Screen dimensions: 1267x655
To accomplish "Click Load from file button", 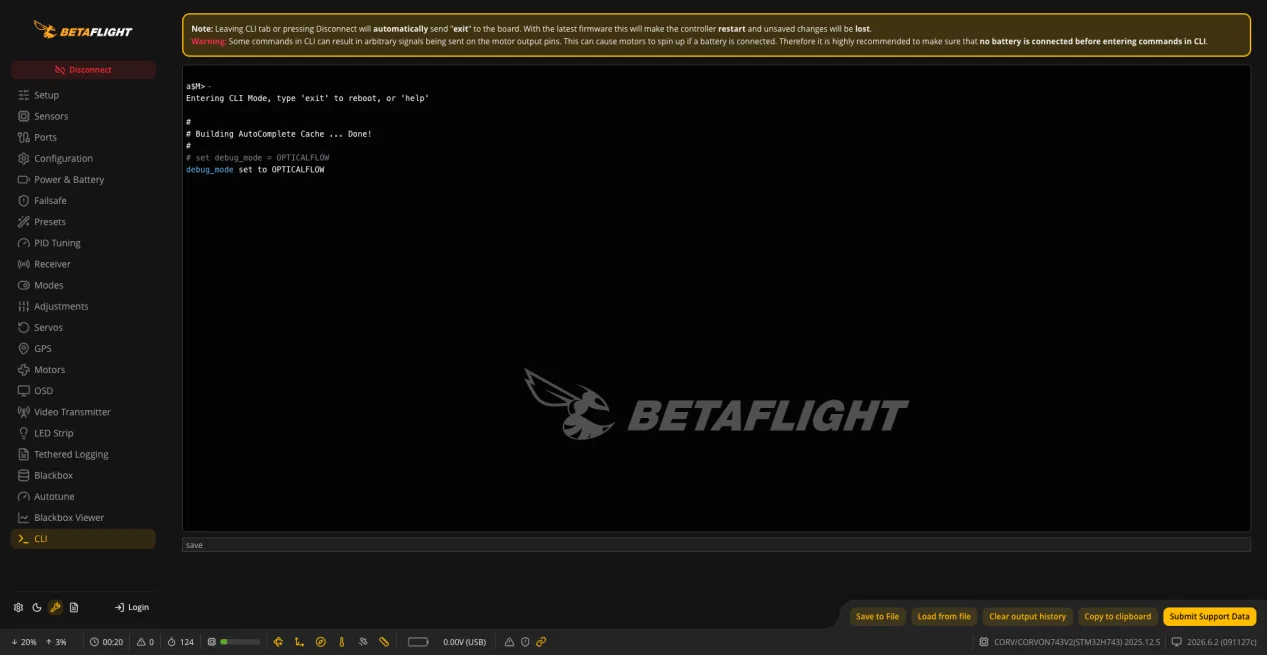I will pos(944,616).
